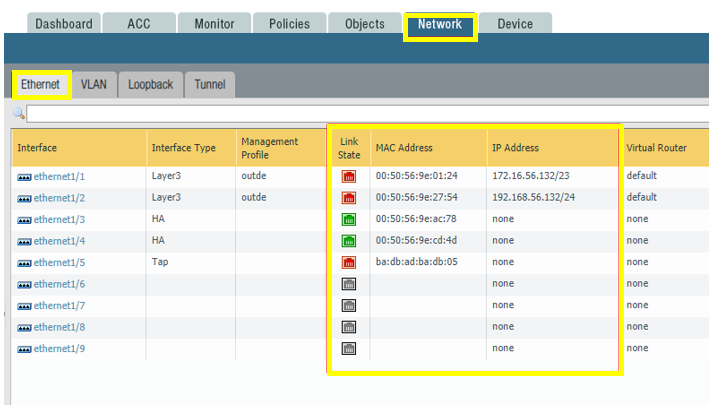Select MAC address ba:db:ad:ba:db:05
Viewport: 713px width, 410px height.
pyautogui.click(x=417, y=262)
